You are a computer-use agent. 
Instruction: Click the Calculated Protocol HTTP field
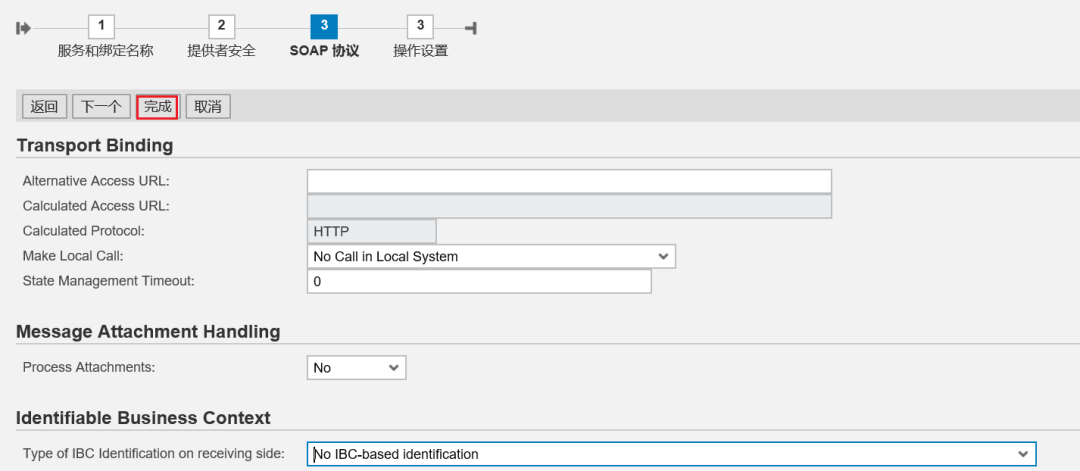371,231
